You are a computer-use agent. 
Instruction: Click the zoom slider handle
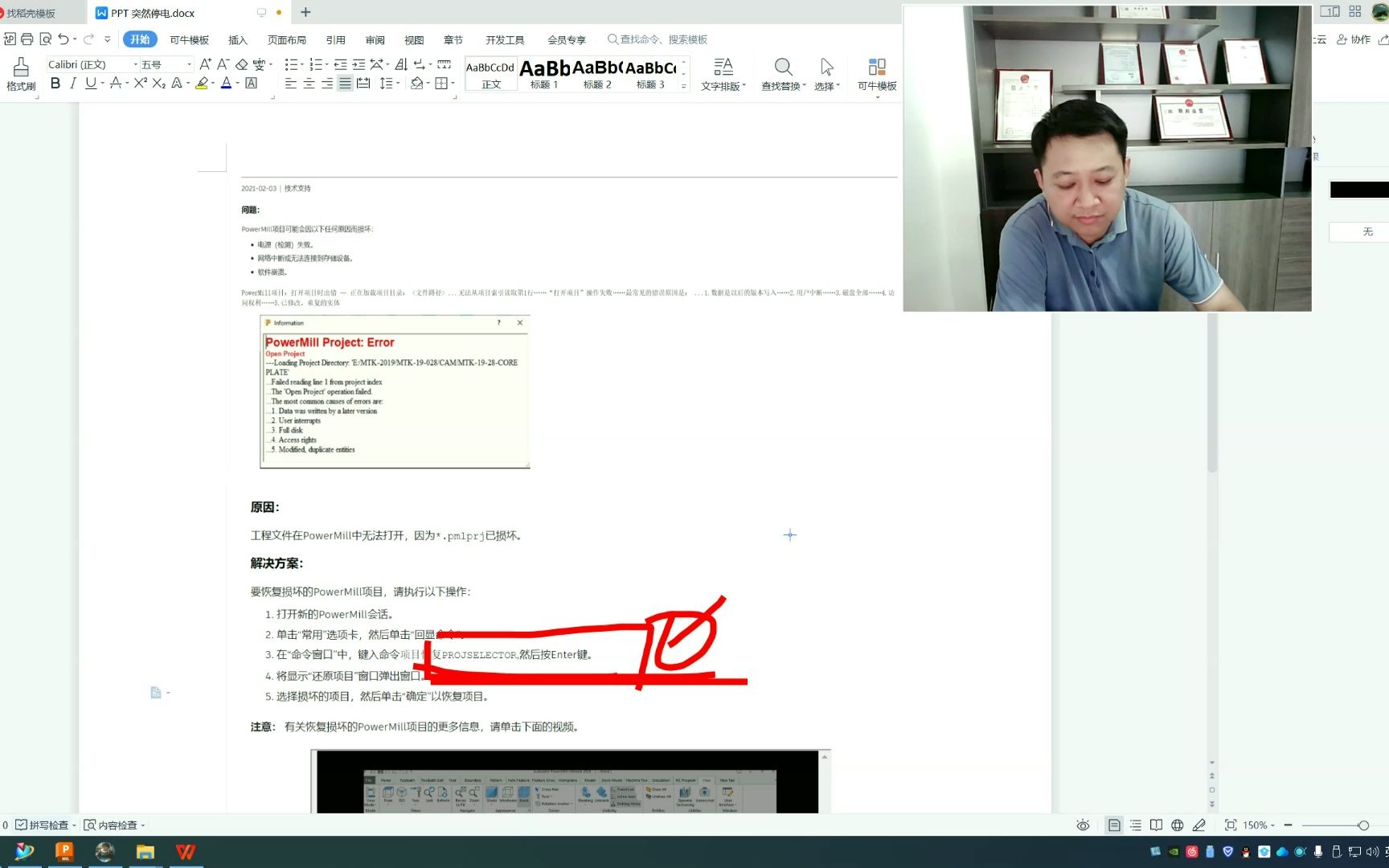(1362, 825)
